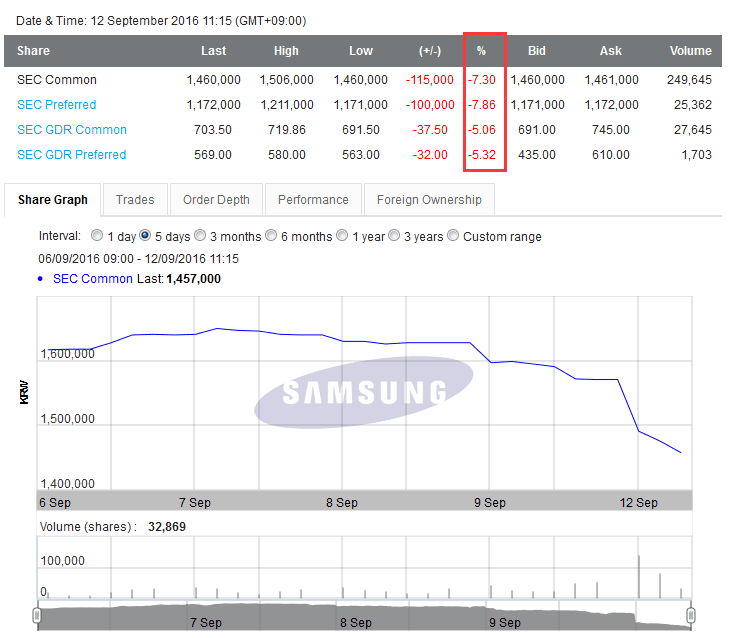The width and height of the screenshot is (730, 638).
Task: Click the Samsung logo on the chart
Action: (364, 392)
